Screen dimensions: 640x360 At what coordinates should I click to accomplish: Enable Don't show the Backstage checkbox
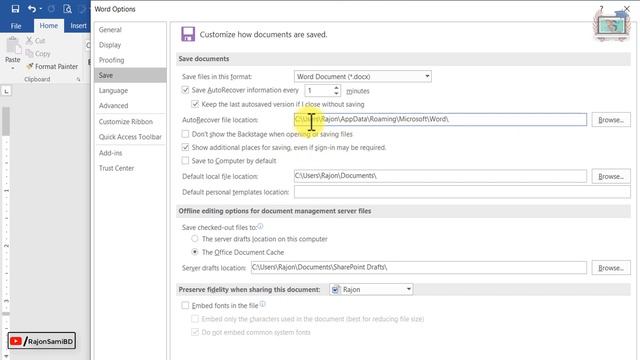(185, 134)
